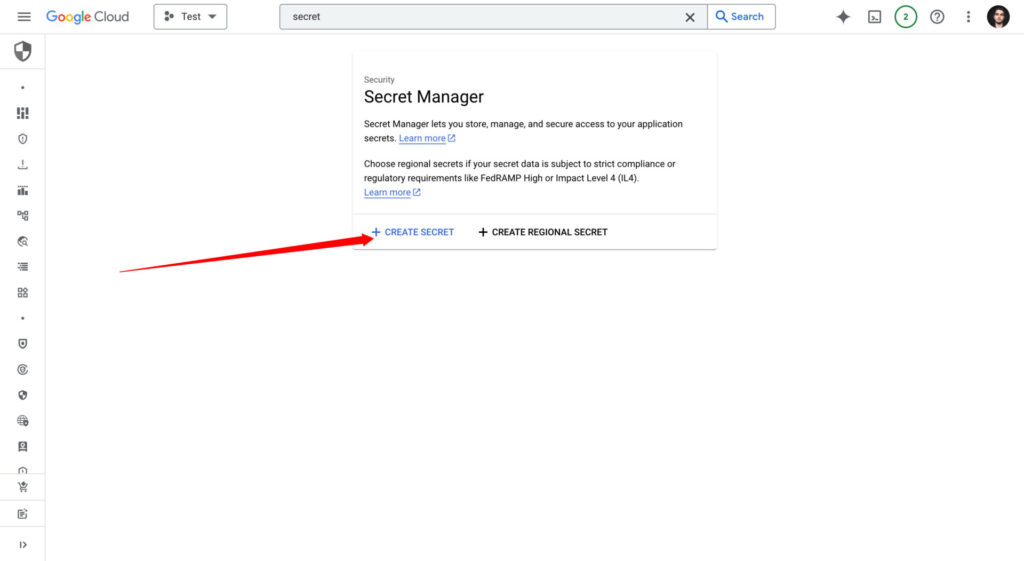This screenshot has width=1024, height=561.
Task: Click the Create Secret button
Action: pyautogui.click(x=412, y=232)
